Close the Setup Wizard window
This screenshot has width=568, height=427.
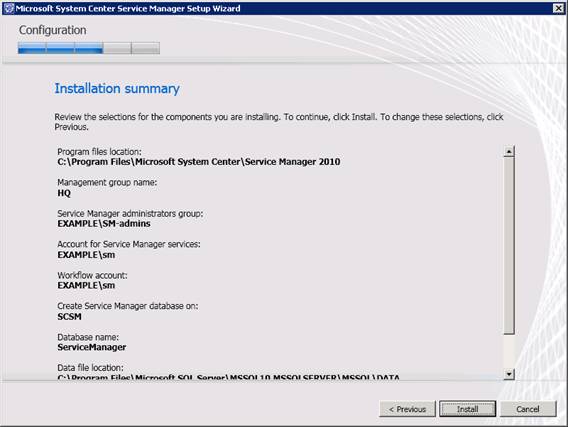tap(558, 8)
